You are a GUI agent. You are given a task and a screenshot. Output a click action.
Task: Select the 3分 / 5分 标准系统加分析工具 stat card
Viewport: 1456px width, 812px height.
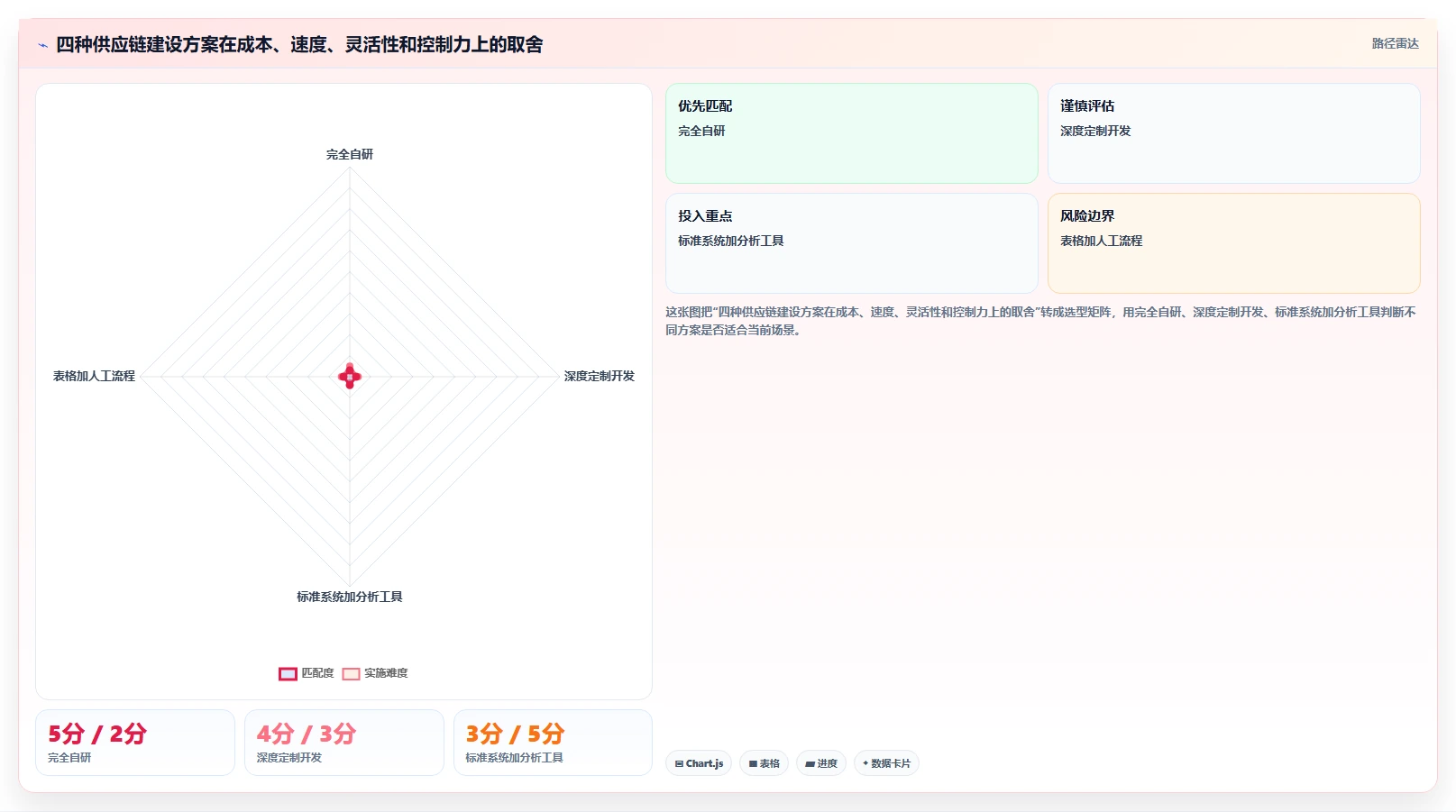(x=553, y=743)
